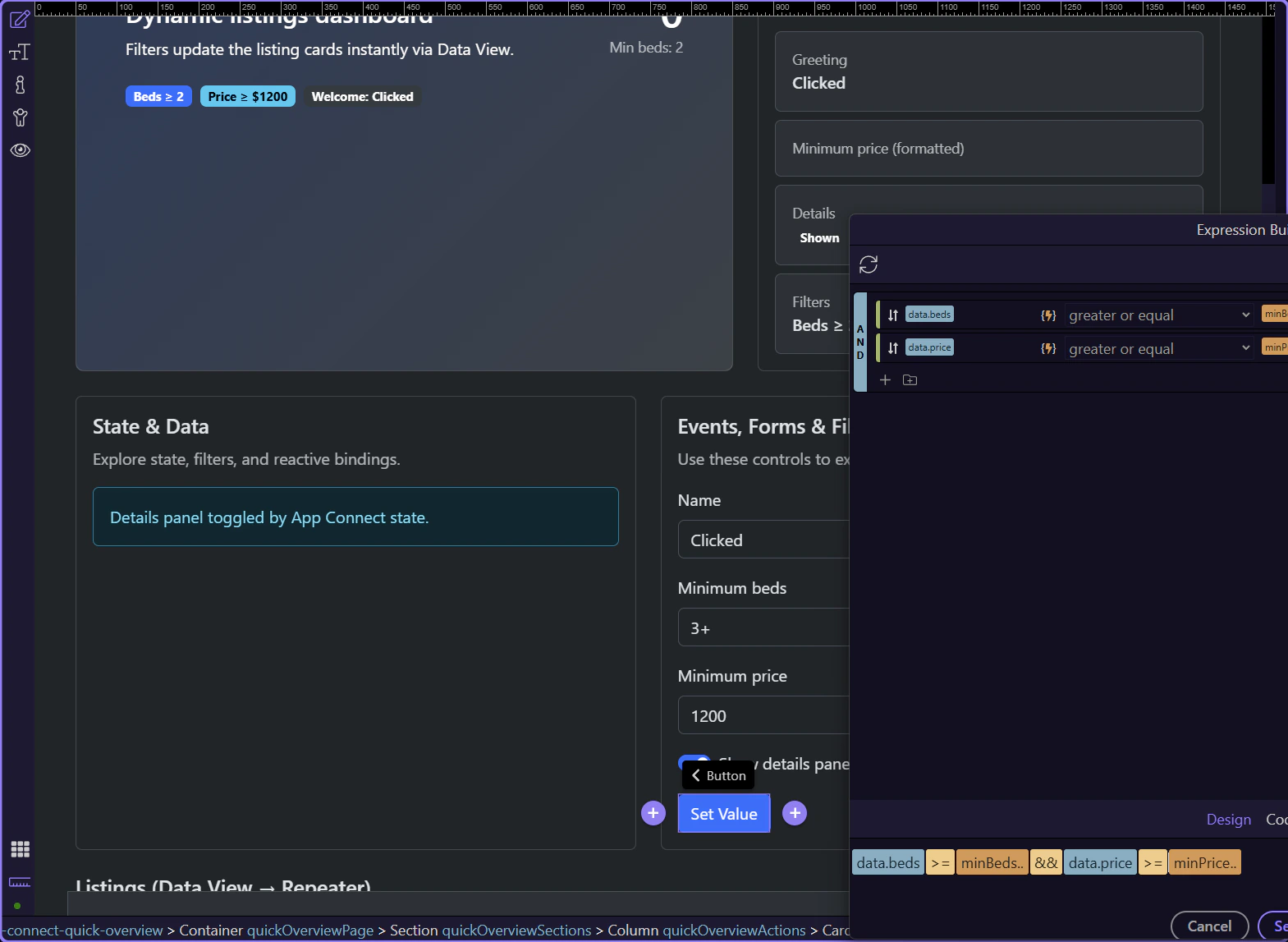Click the Minimum price input field
Viewport: 1288px width, 942px height.
point(763,716)
